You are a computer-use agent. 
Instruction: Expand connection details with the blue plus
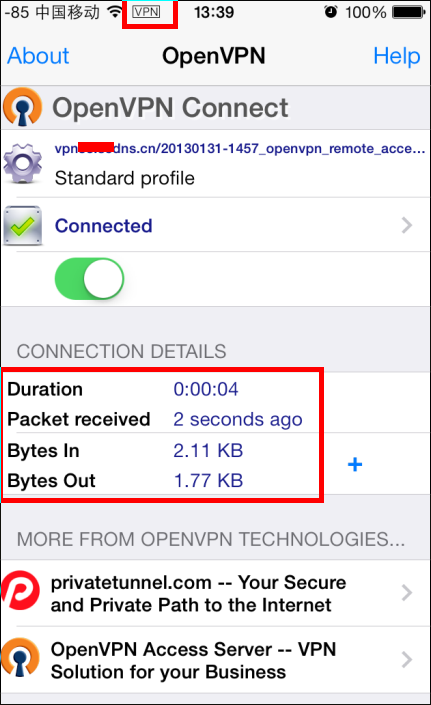pyautogui.click(x=355, y=464)
